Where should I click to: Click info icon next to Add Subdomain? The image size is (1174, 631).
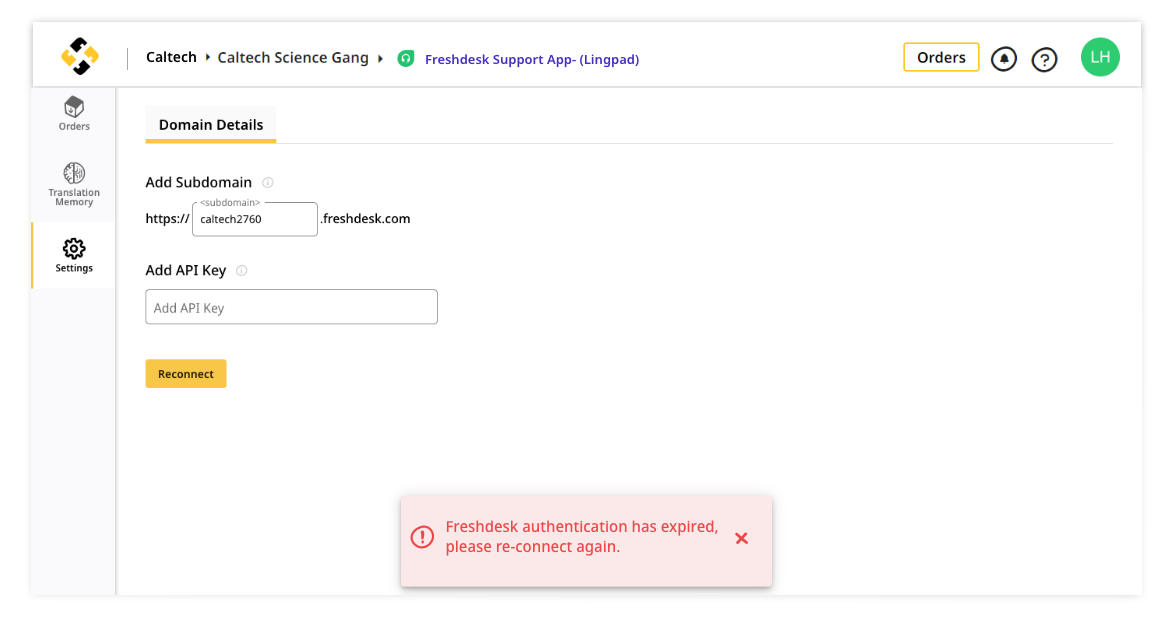[x=267, y=183]
